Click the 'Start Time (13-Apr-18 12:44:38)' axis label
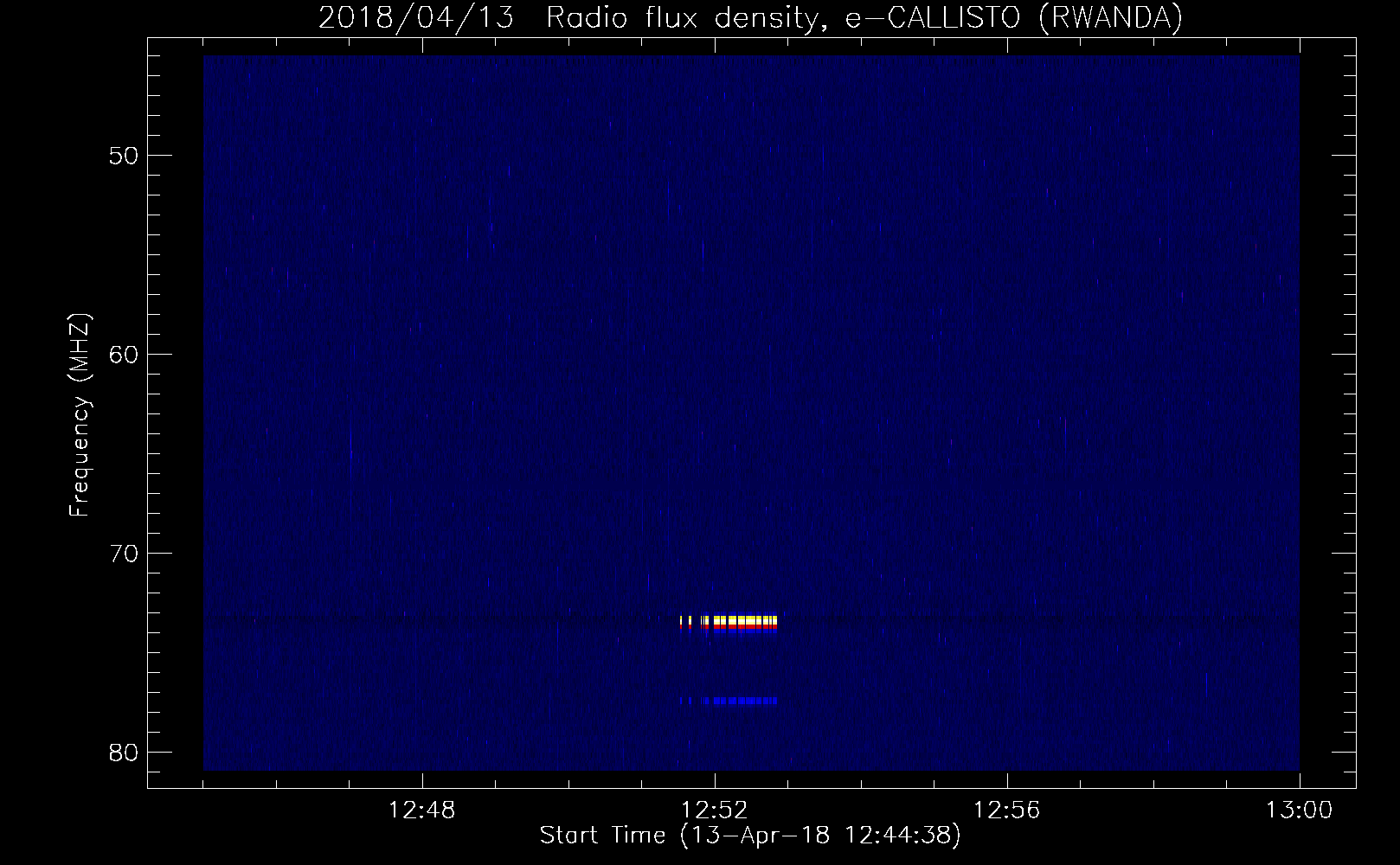 click(750, 836)
